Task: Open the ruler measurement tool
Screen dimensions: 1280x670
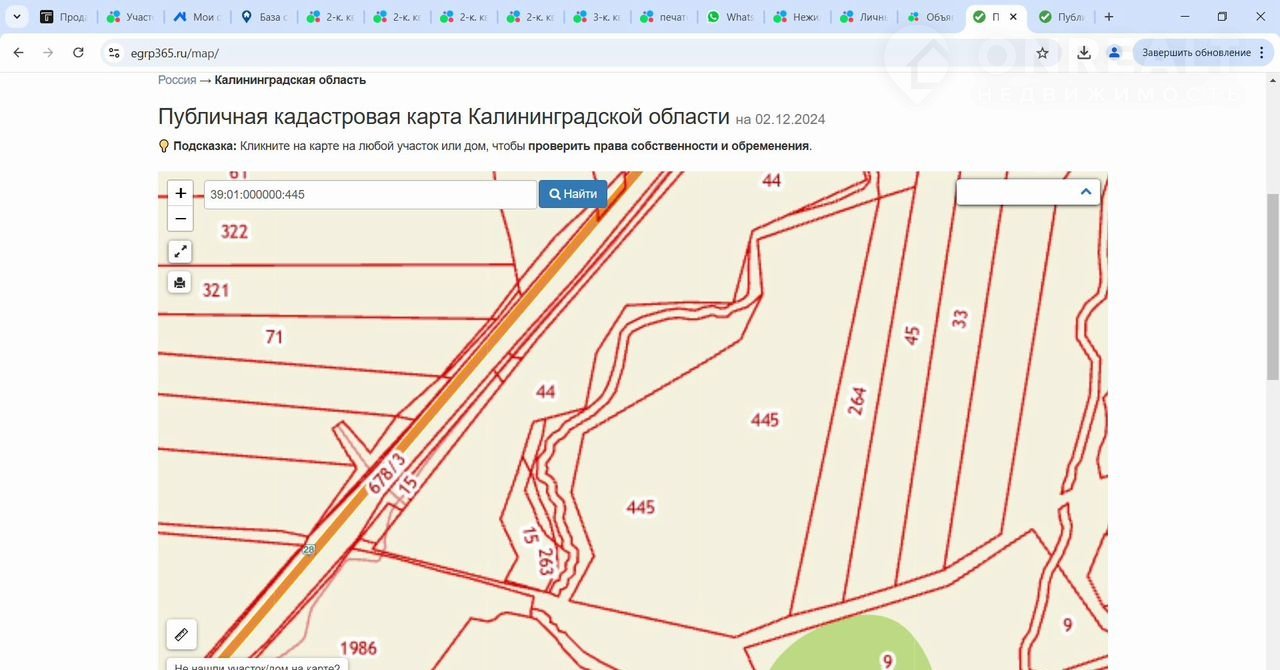Action: click(181, 634)
